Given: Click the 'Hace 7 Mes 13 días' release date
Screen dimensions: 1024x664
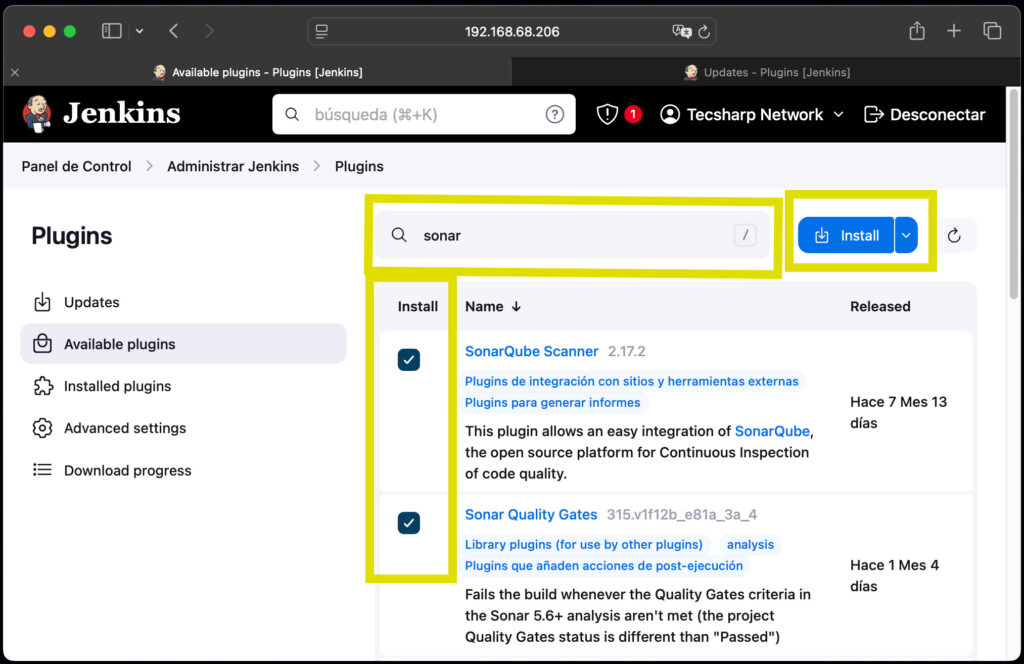Looking at the screenshot, I should [899, 412].
